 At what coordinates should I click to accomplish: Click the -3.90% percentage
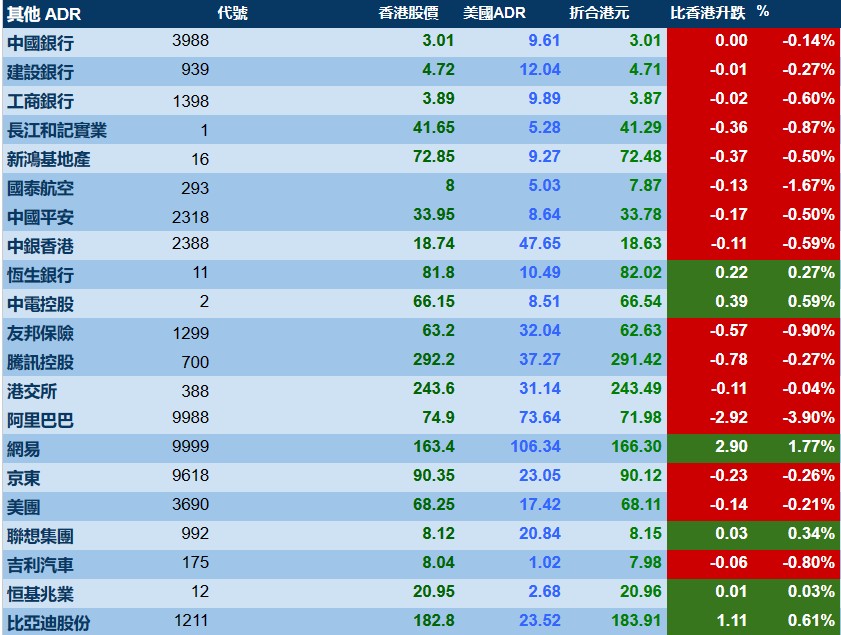click(x=808, y=417)
